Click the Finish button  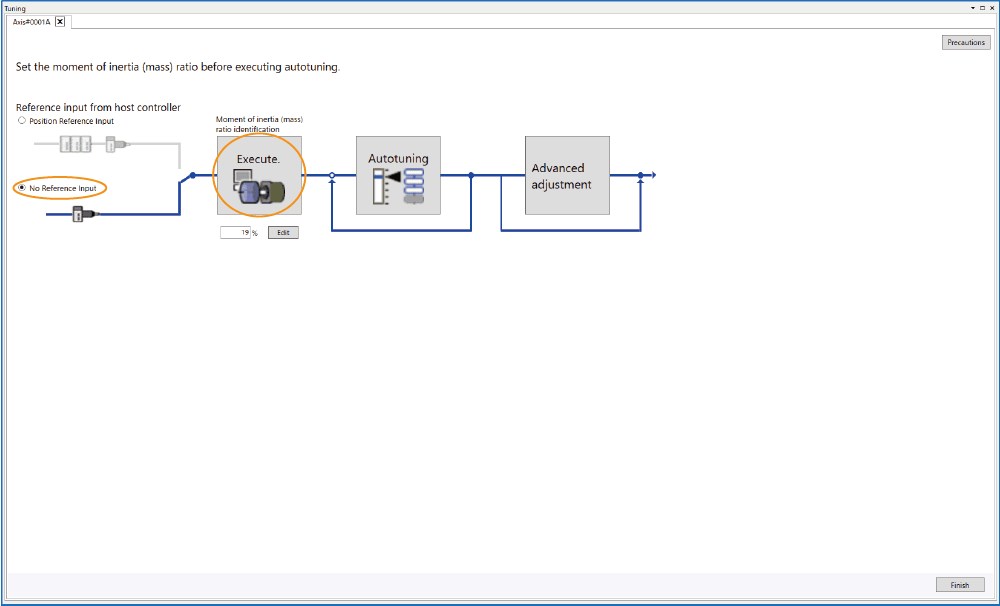pyautogui.click(x=960, y=585)
